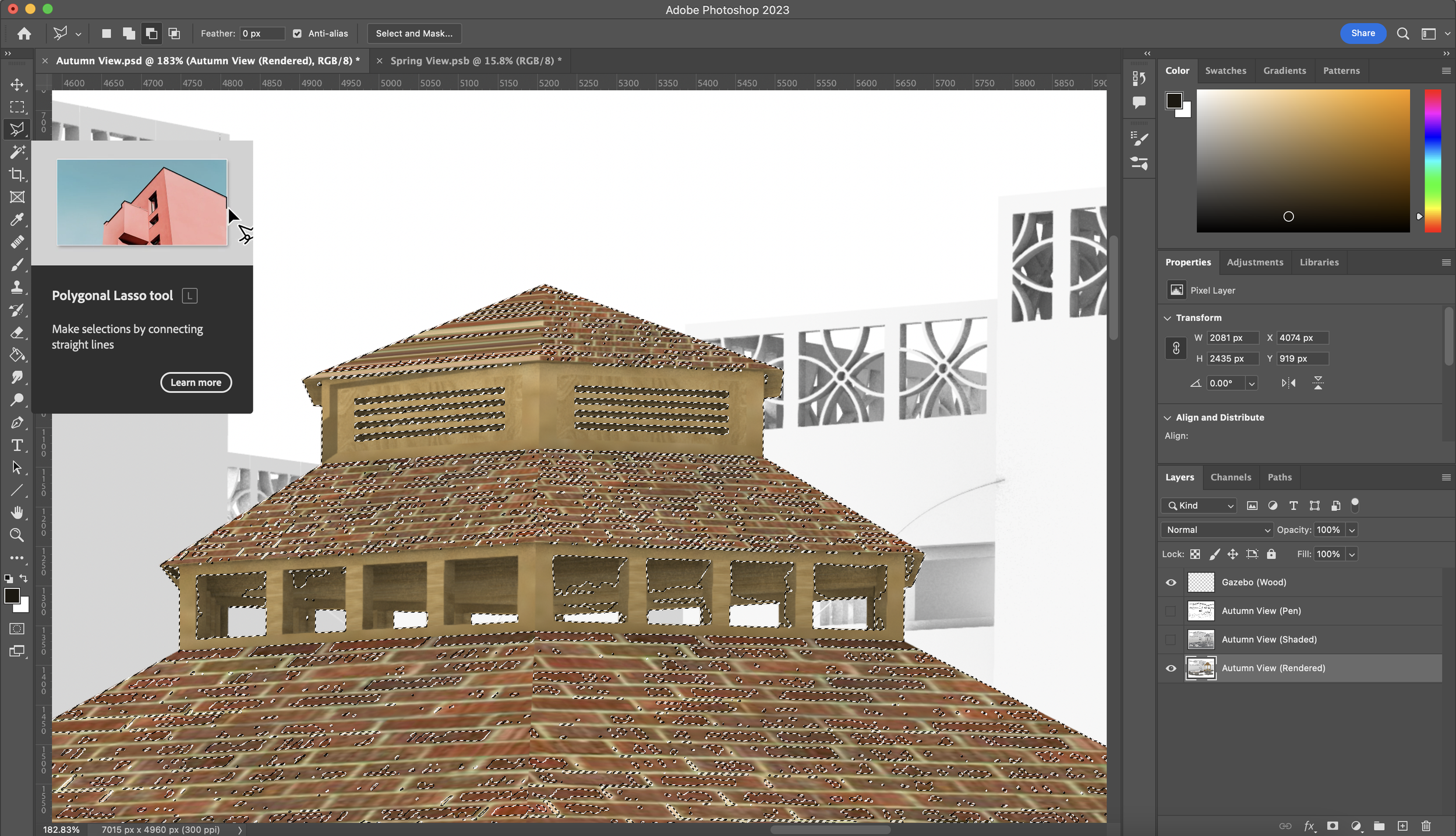Click the Flip horizontal icon

(x=1288, y=383)
